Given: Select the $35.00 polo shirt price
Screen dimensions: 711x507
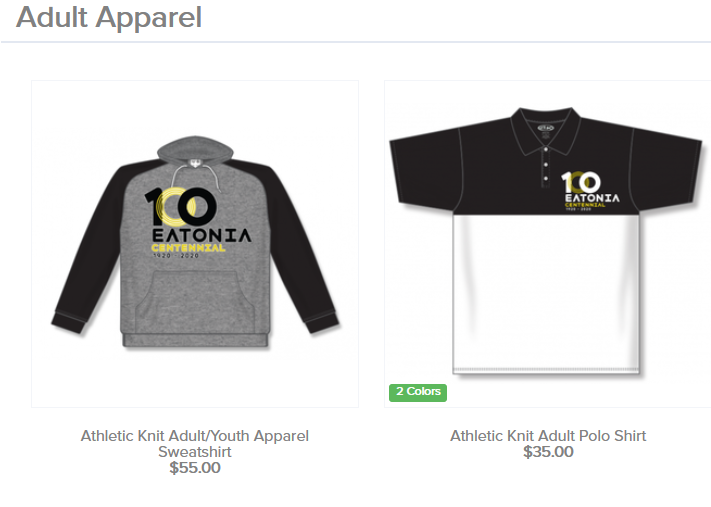Looking at the screenshot, I should [548, 452].
